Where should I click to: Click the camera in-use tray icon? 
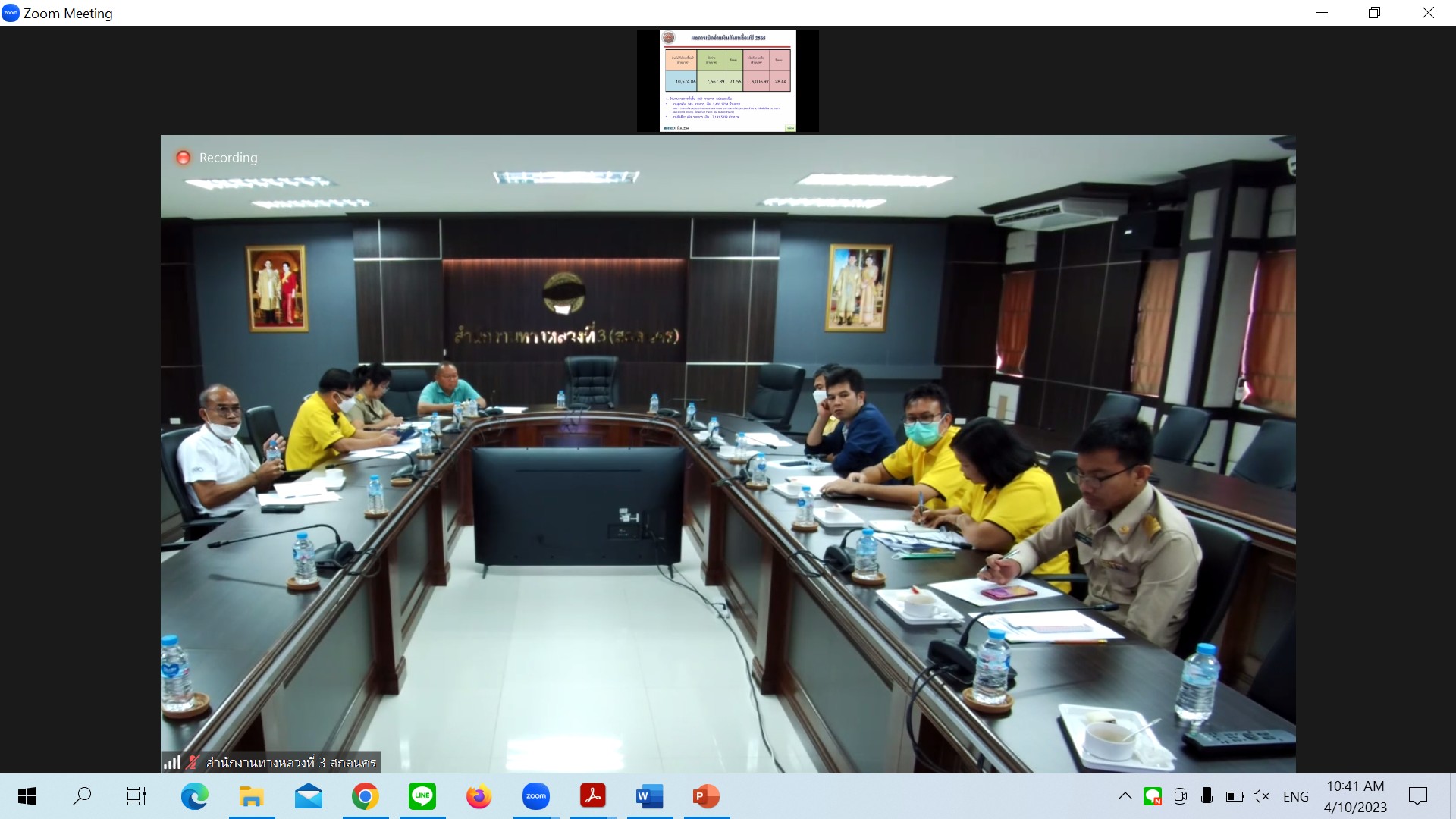click(1180, 796)
